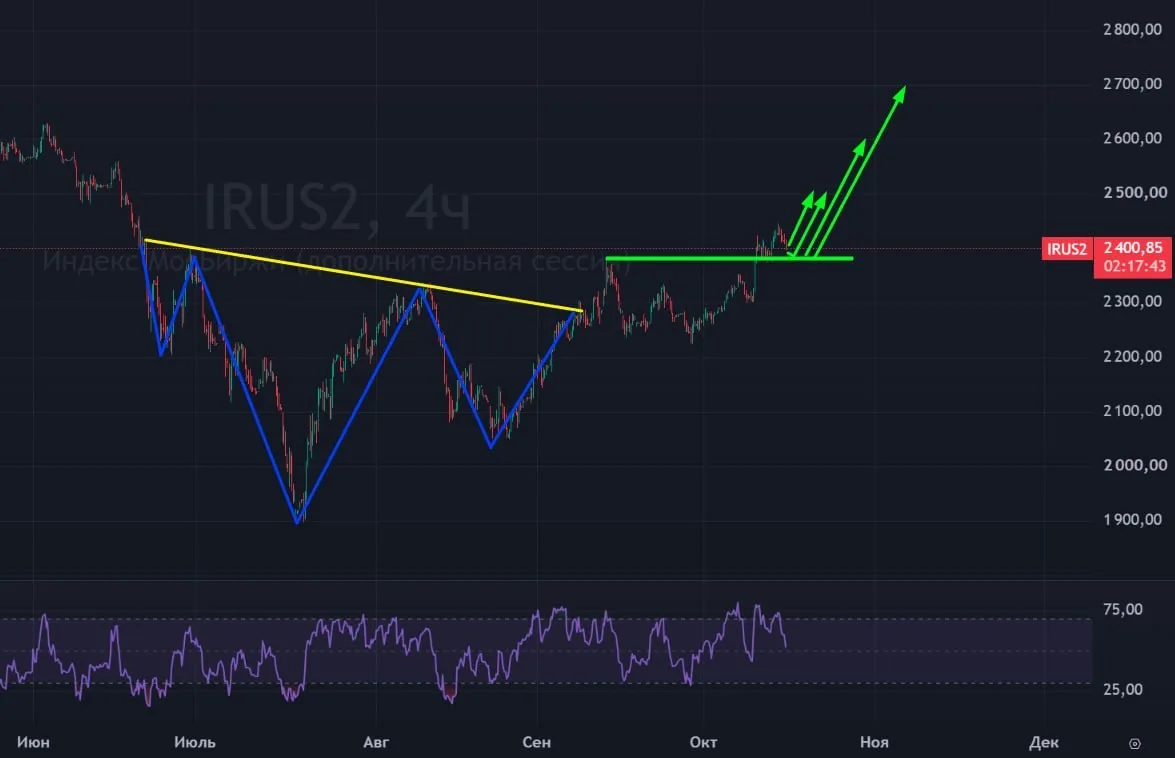Click the Окт label on the time axis
This screenshot has width=1175, height=758.
pos(703,742)
